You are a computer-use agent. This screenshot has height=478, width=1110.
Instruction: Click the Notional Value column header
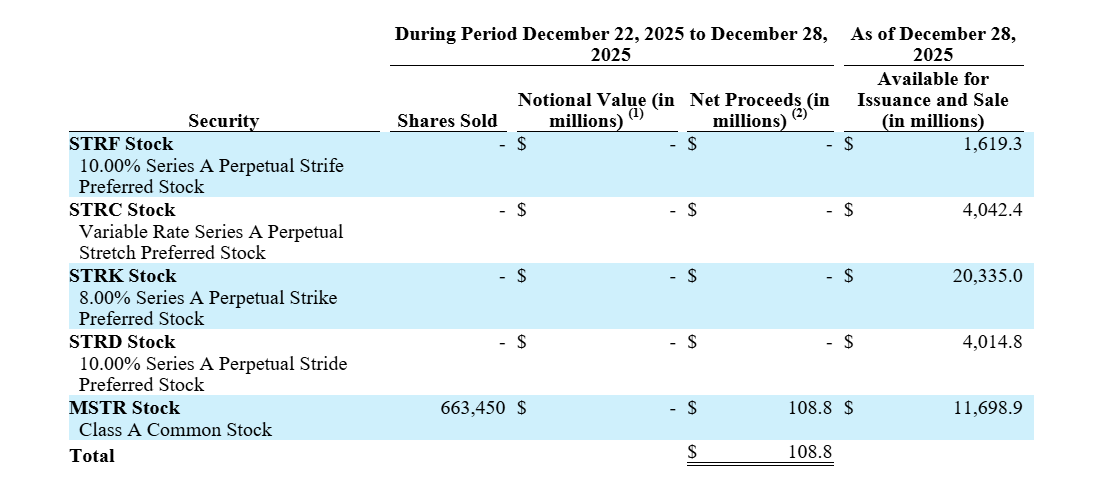(596, 110)
